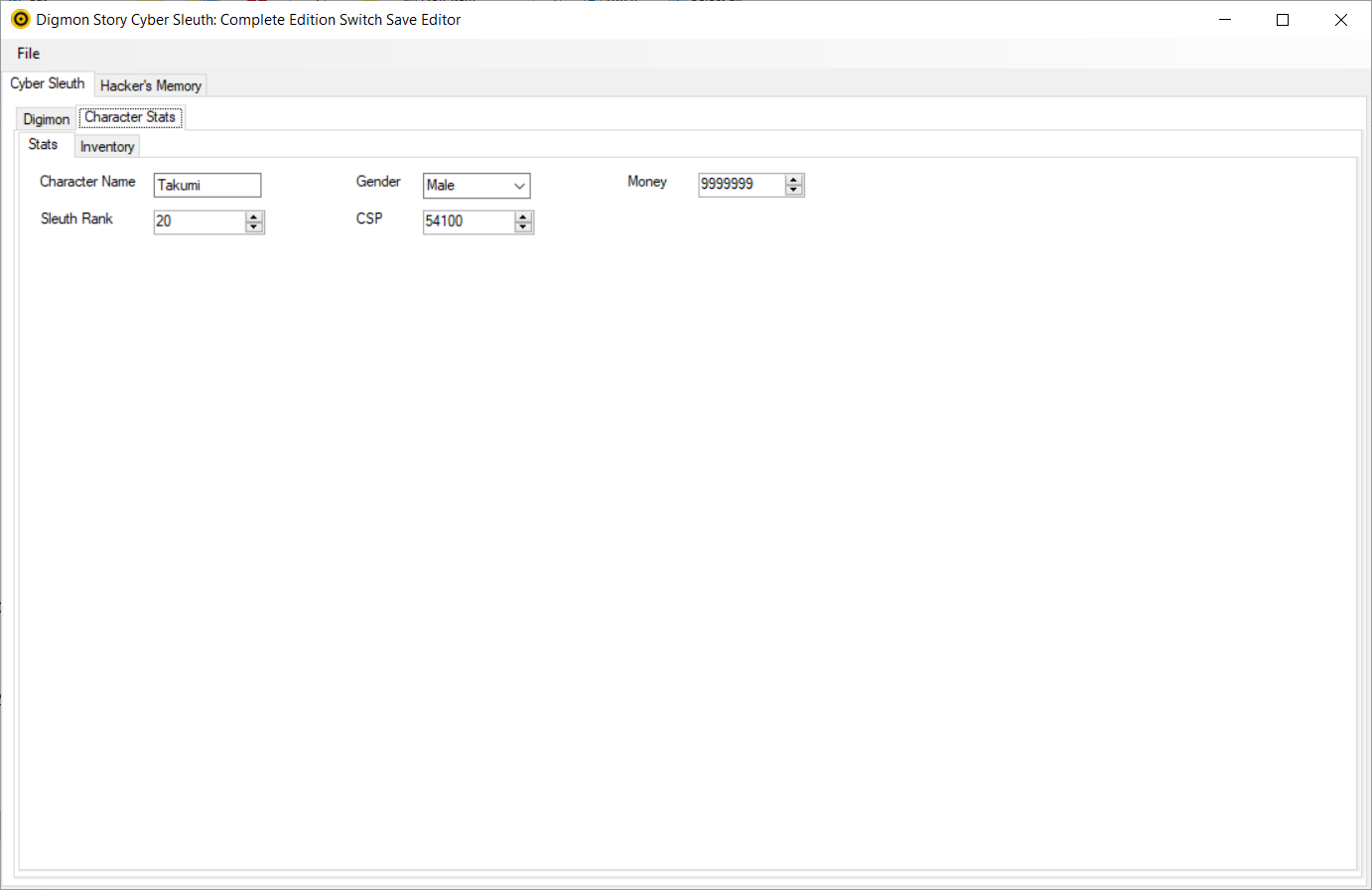Click the Character Name label

[x=87, y=182]
